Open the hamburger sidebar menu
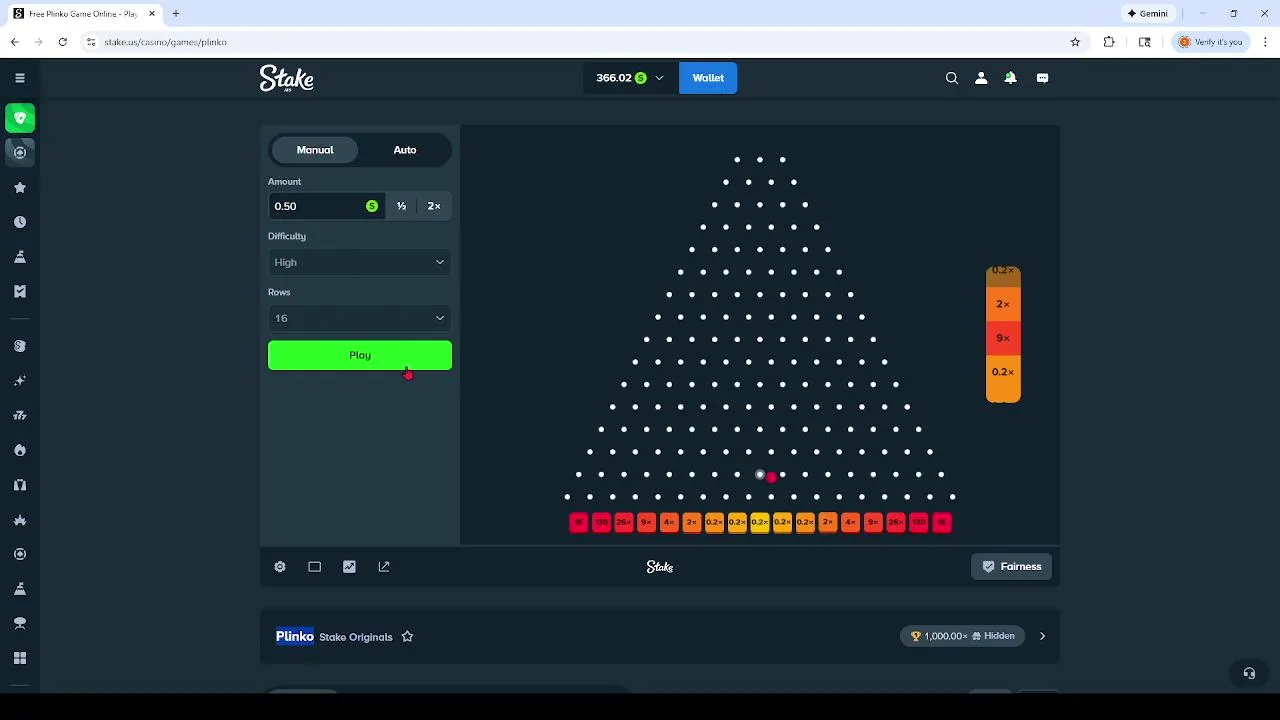 [x=19, y=78]
